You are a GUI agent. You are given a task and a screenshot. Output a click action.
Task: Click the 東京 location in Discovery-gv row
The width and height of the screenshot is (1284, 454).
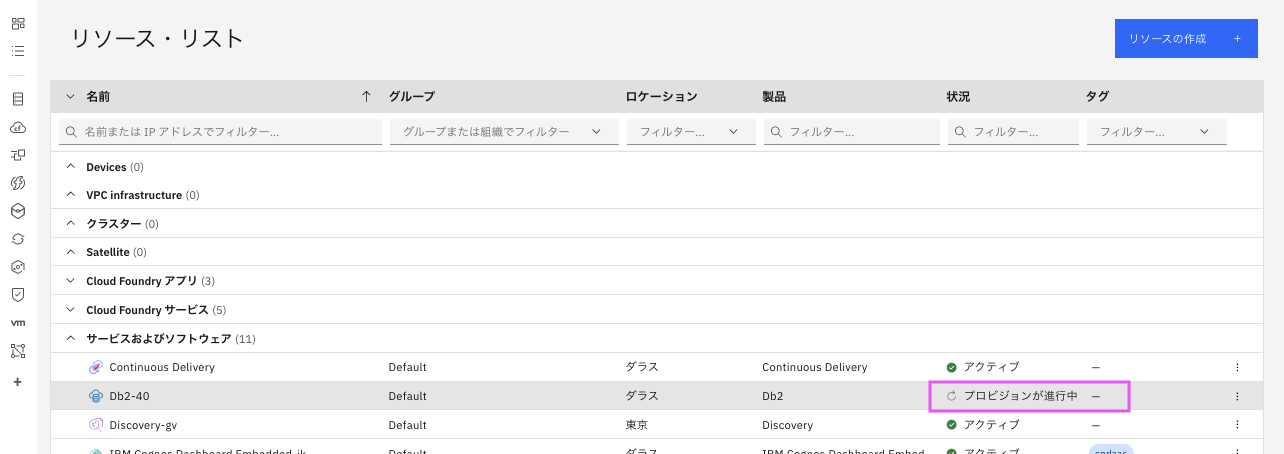click(x=636, y=425)
